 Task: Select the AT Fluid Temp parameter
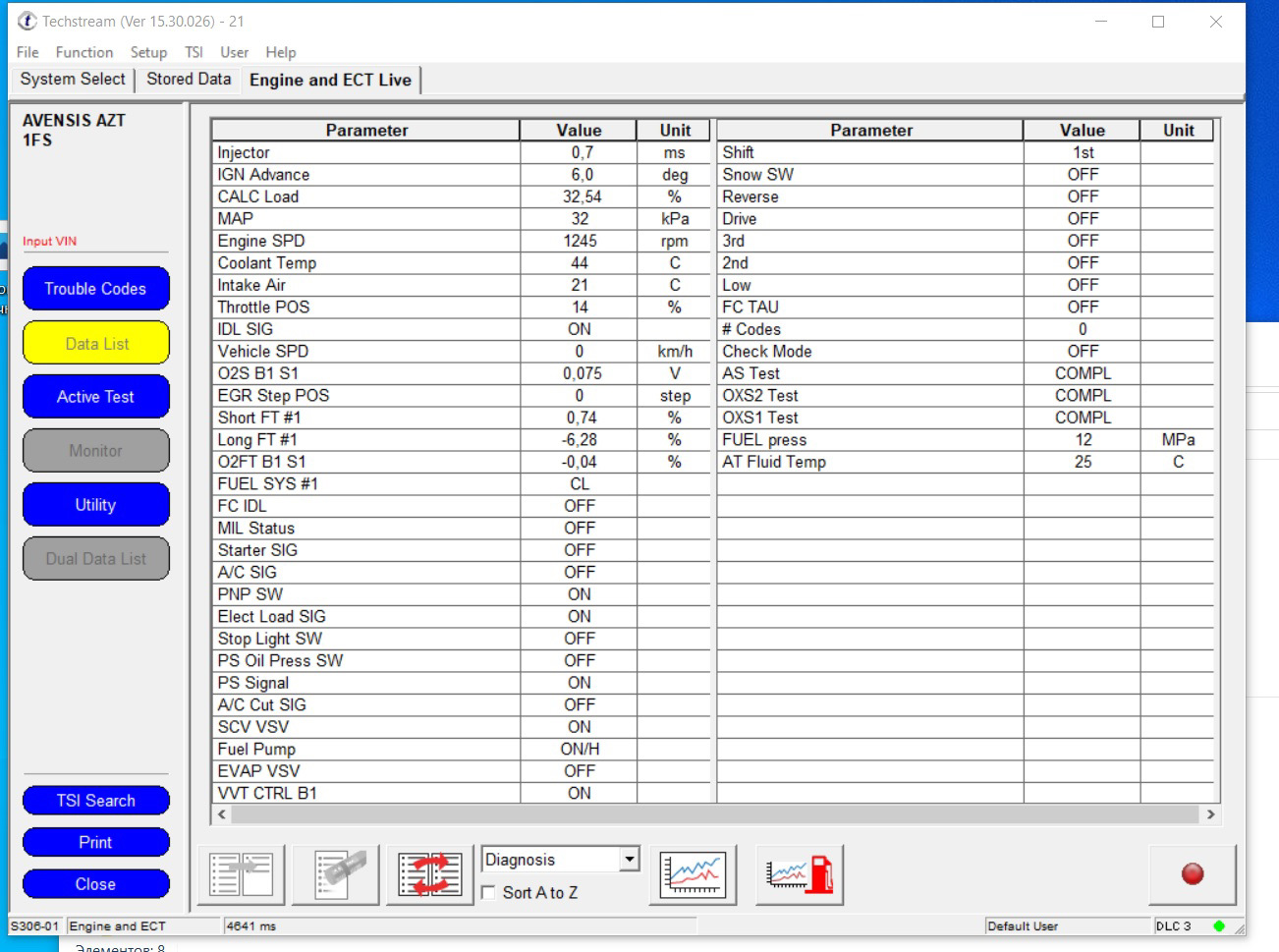pyautogui.click(x=774, y=462)
